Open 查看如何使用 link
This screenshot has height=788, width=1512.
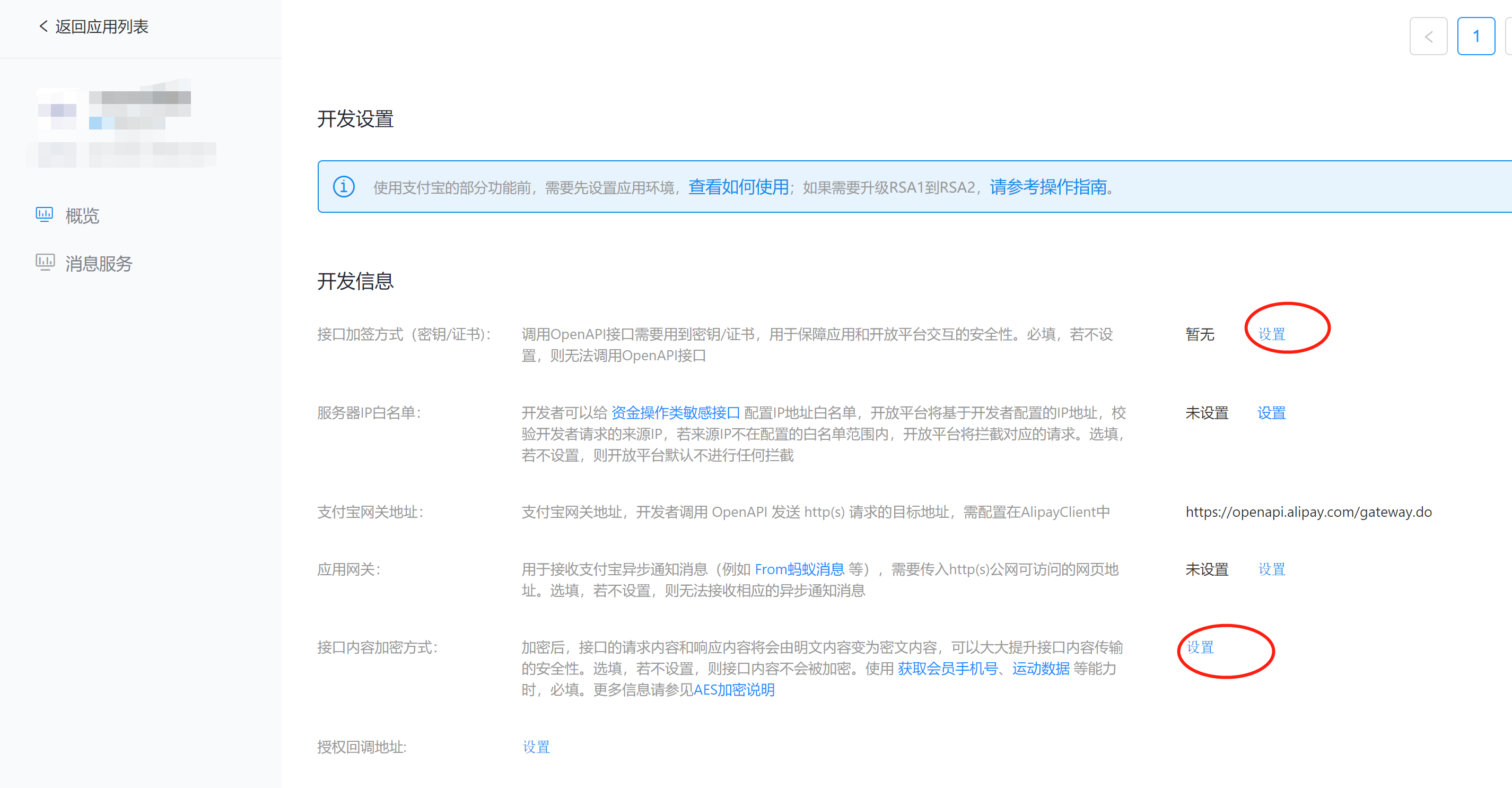[x=737, y=187]
